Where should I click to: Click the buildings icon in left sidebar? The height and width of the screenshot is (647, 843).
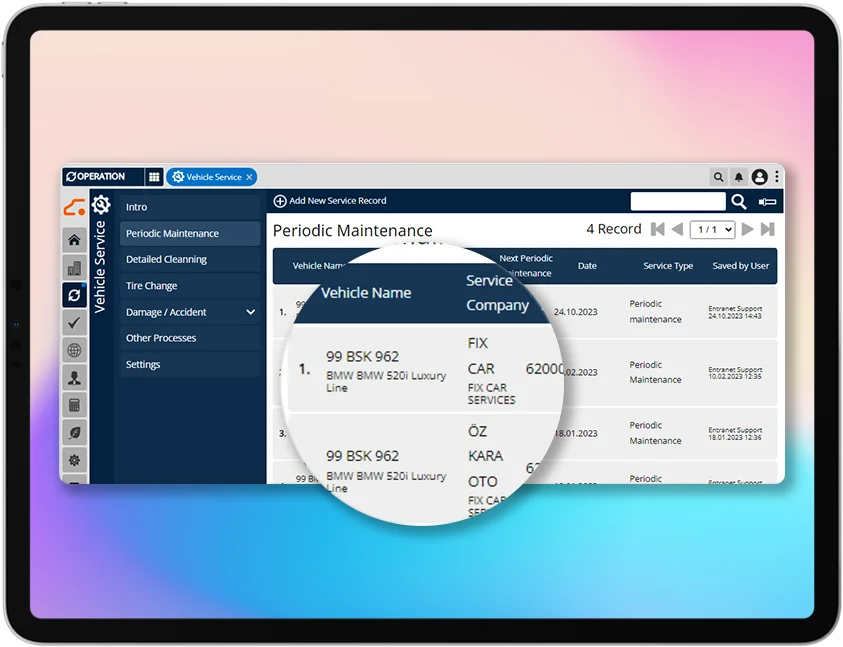click(74, 268)
